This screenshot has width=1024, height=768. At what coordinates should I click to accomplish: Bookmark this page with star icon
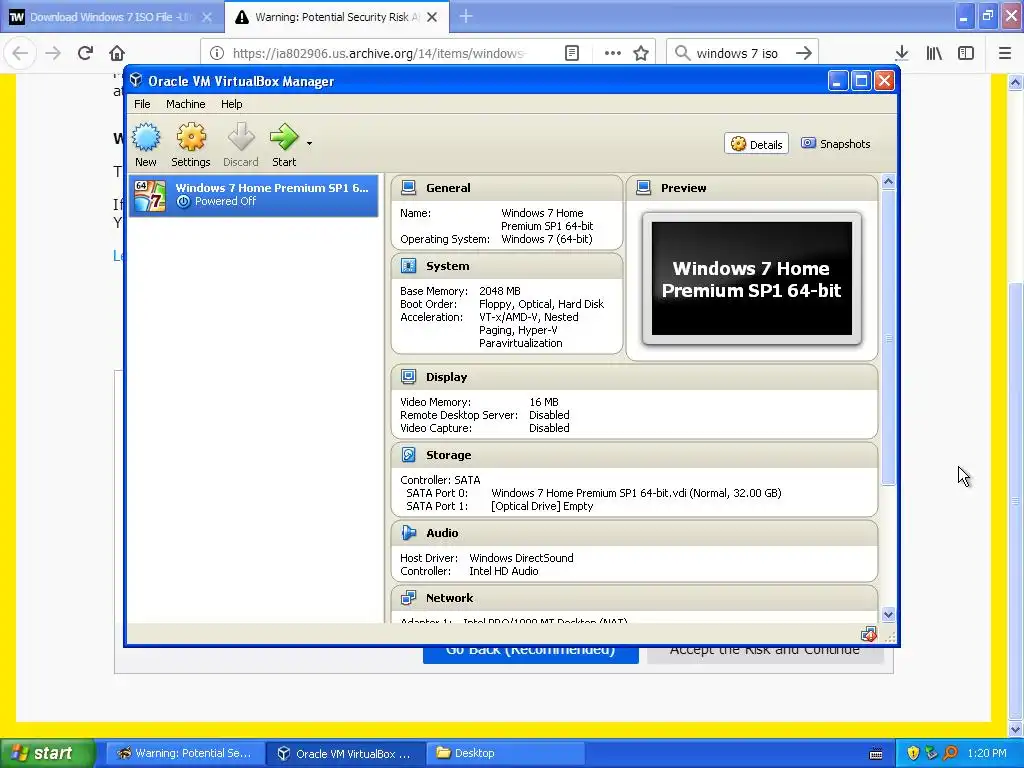(641, 53)
